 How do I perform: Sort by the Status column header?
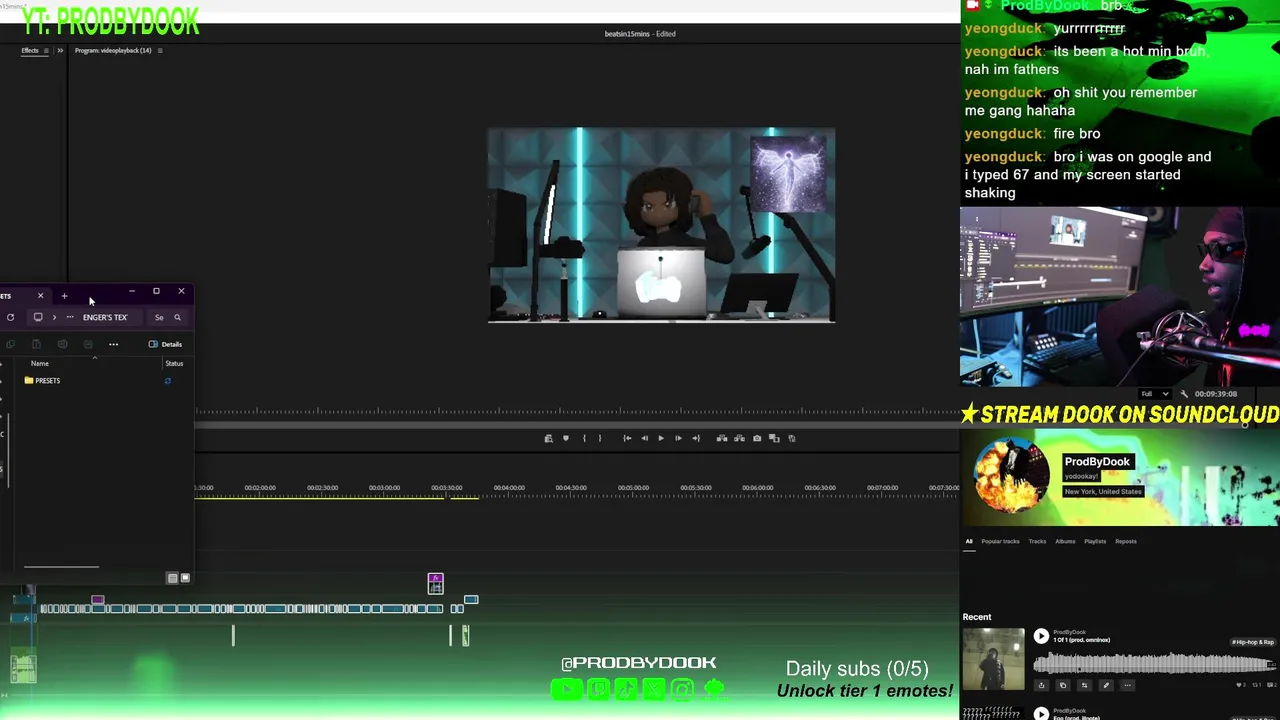coord(174,363)
